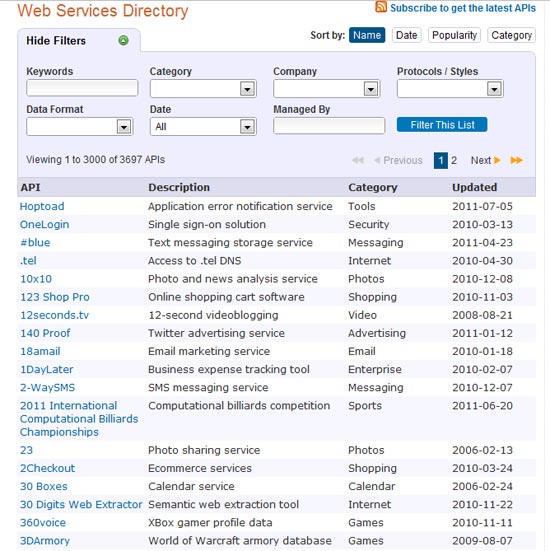Image resolution: width=550 pixels, height=551 pixels.
Task: Jump to first page double arrow
Action: (358, 160)
